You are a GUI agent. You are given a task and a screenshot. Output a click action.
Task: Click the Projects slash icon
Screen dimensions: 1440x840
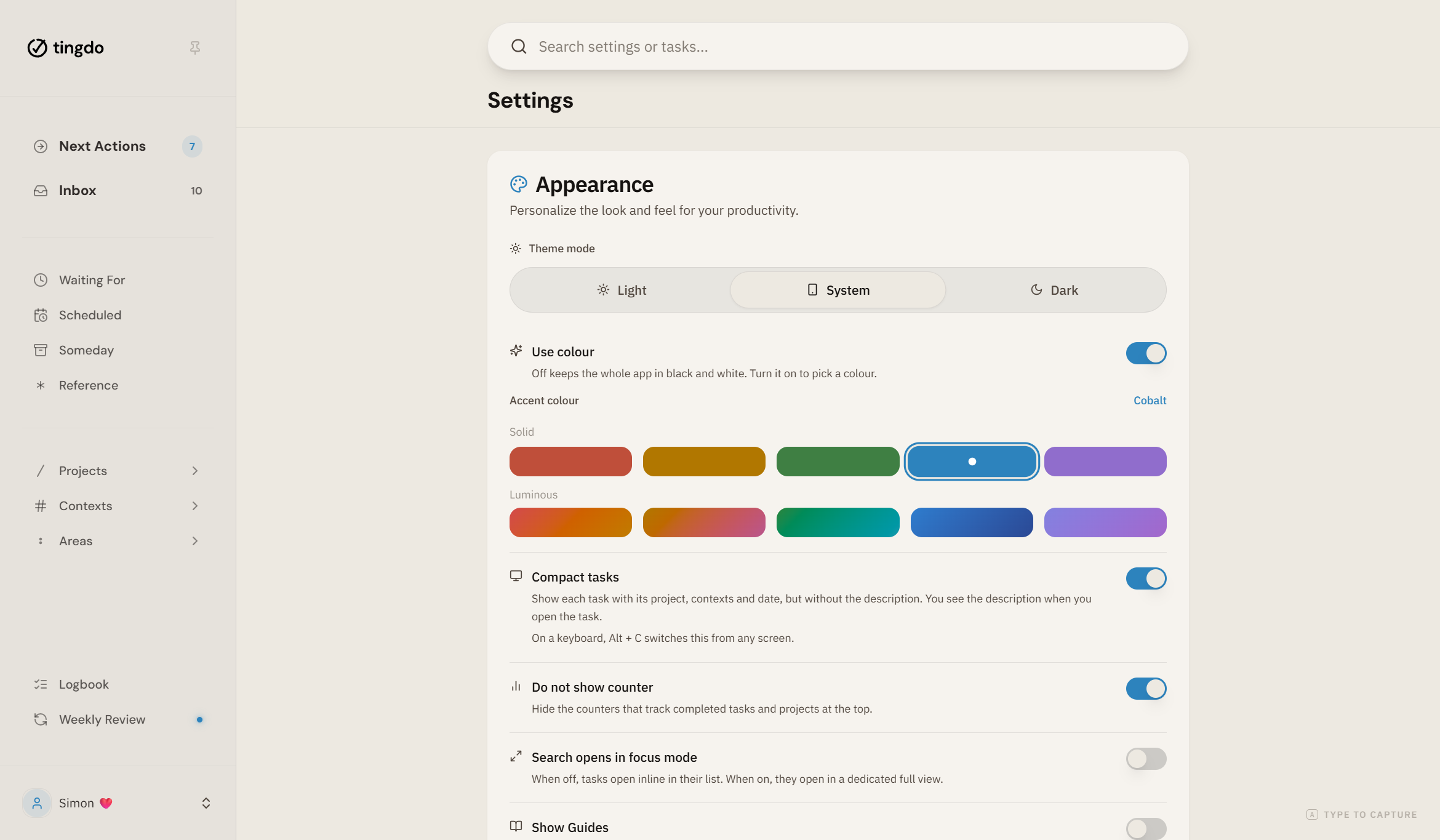pos(41,471)
